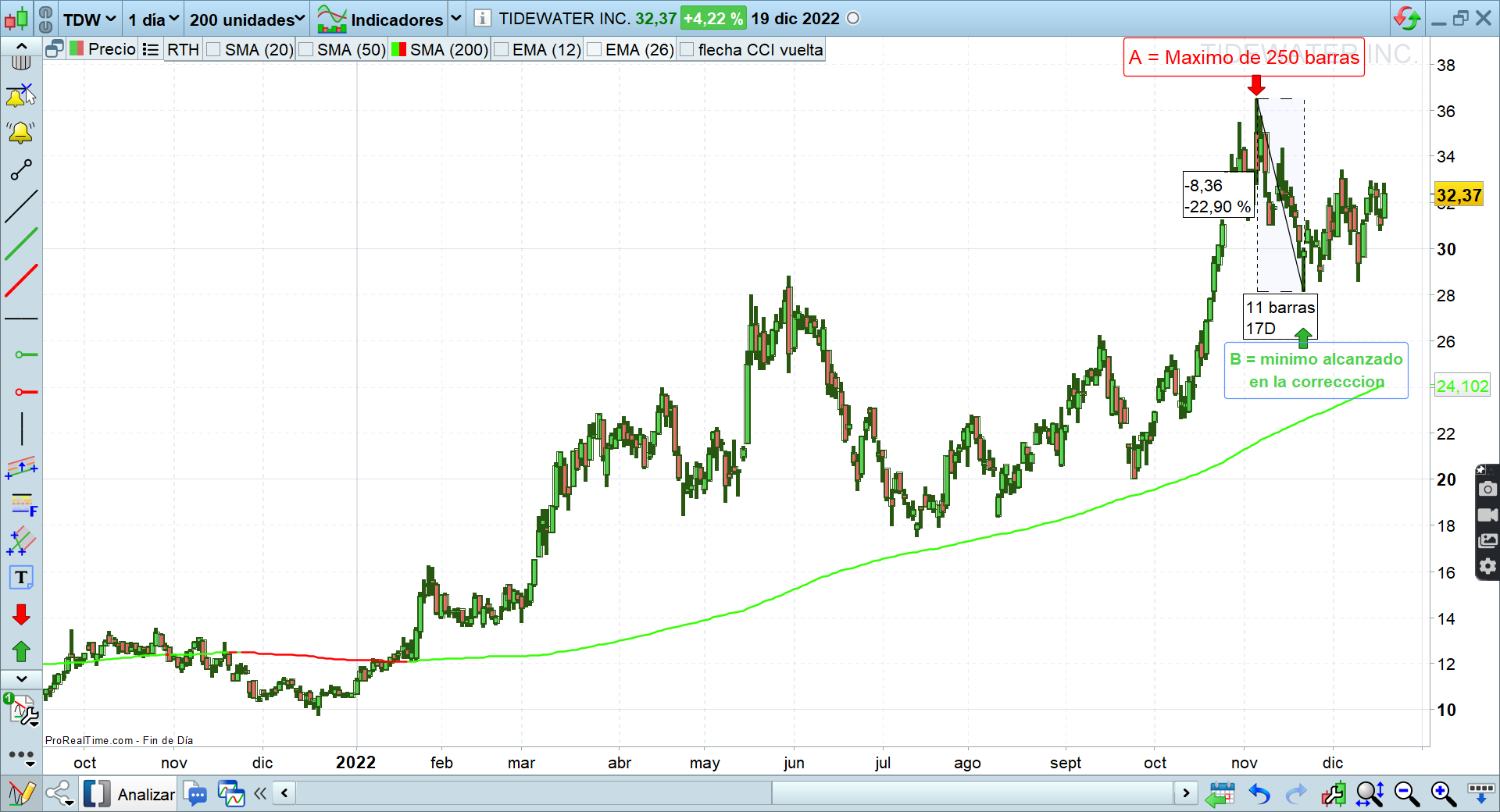
Task: Open the TDW ticker dropdown
Action: [89, 19]
